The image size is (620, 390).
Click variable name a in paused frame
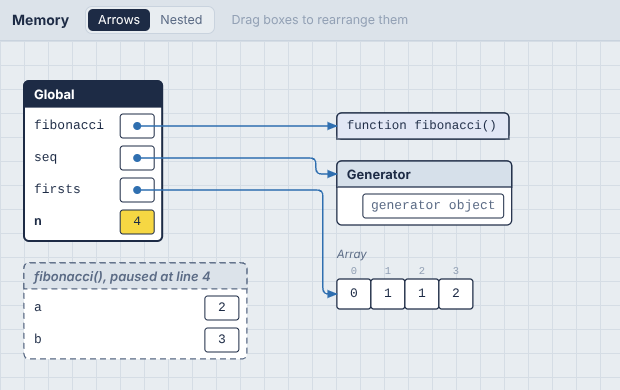38,307
